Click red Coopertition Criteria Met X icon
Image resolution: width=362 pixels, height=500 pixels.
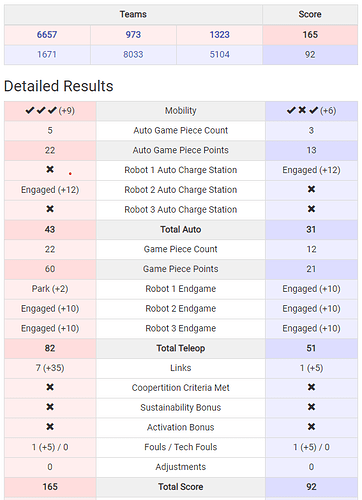(x=50, y=387)
